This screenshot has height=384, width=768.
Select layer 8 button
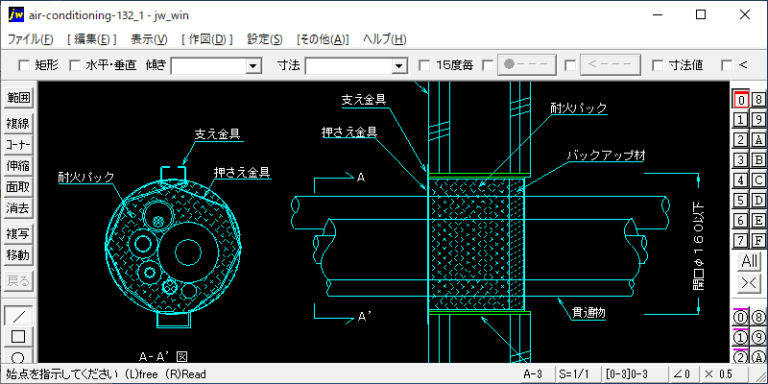pos(759,99)
